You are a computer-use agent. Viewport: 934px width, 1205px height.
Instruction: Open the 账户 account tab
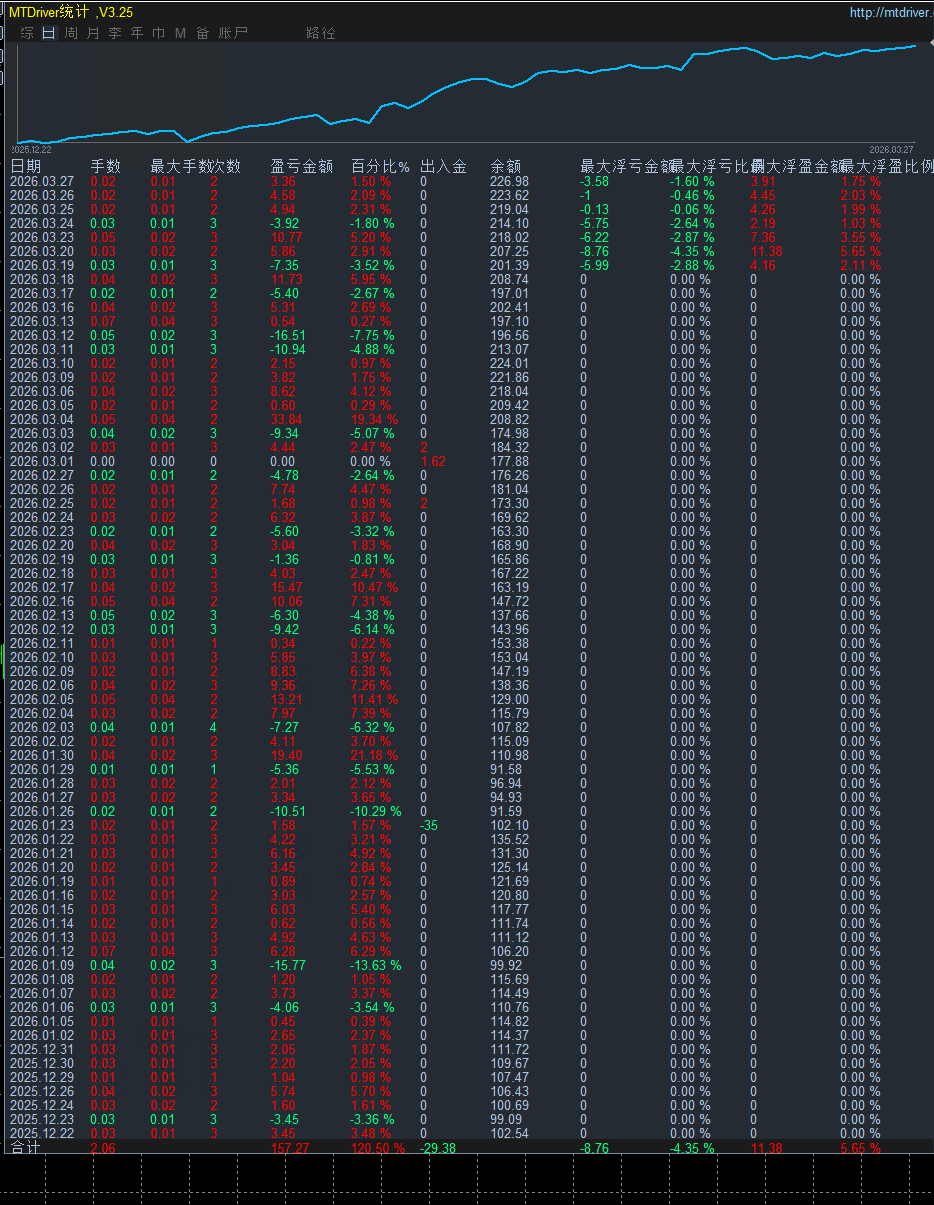pos(233,33)
